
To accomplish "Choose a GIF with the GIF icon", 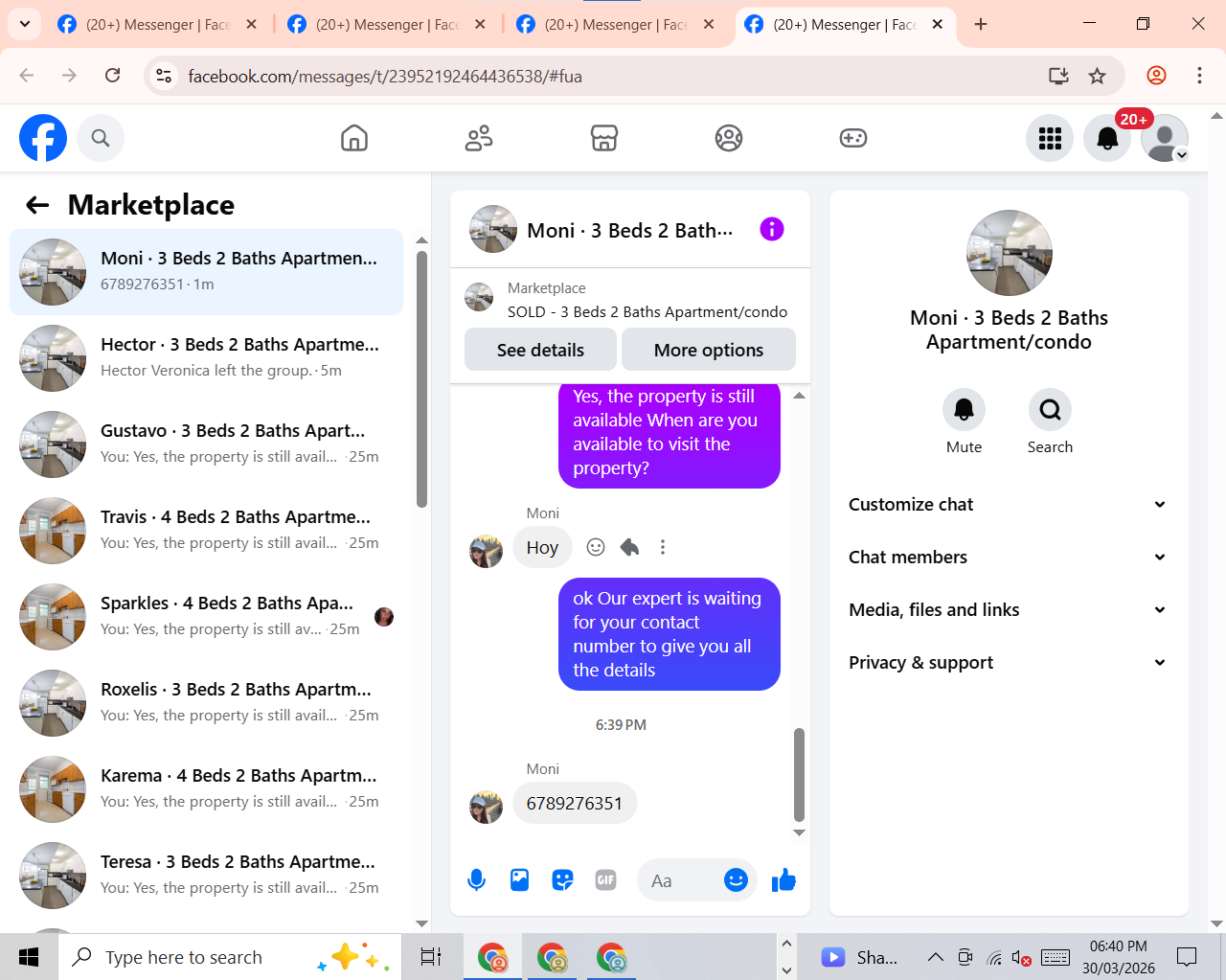I will 605,879.
